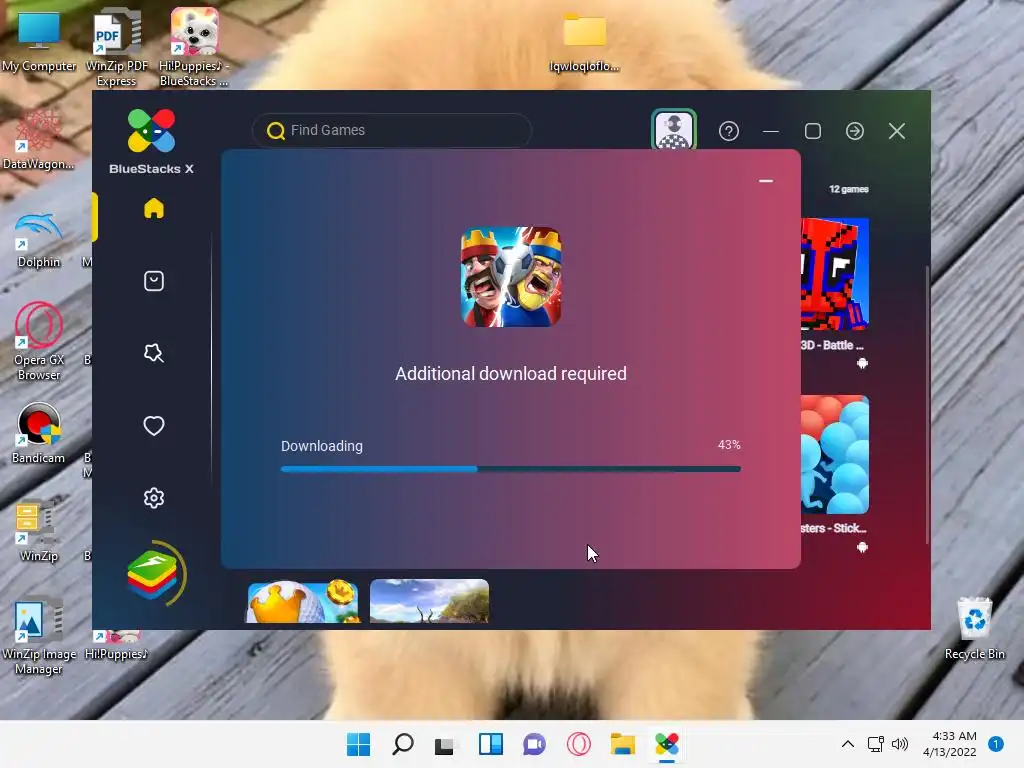
Task: Click the Clash Royale soccer game icon
Action: point(511,277)
